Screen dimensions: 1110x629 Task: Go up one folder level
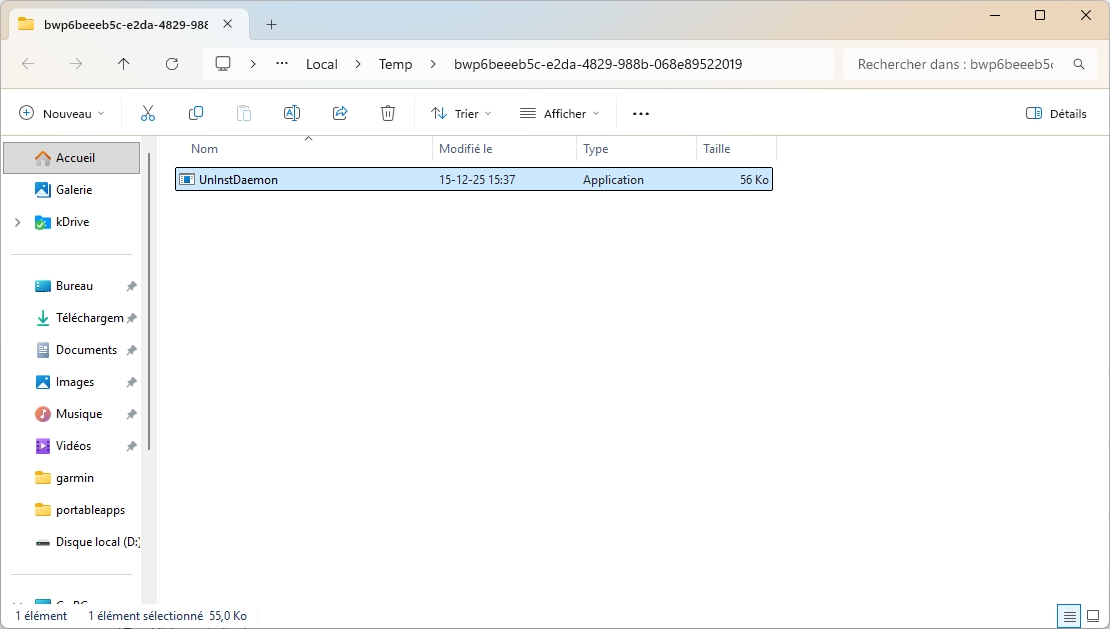click(124, 64)
